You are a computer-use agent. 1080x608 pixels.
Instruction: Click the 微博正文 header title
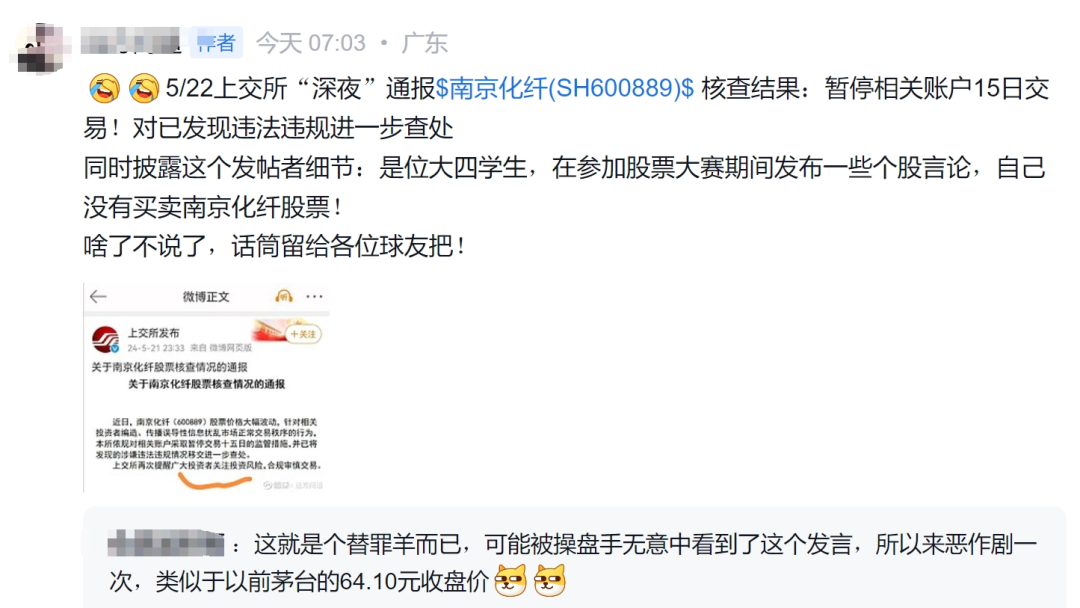tap(206, 297)
